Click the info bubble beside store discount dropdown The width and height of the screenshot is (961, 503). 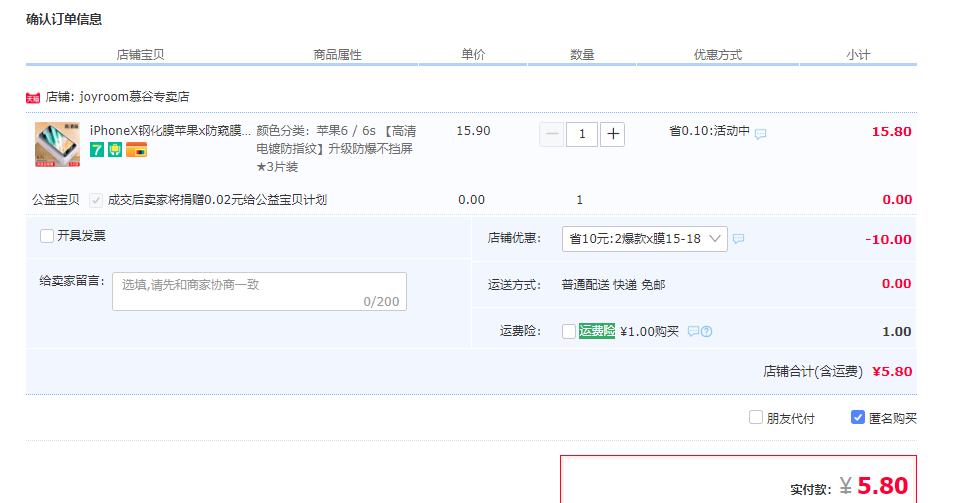pyautogui.click(x=739, y=239)
